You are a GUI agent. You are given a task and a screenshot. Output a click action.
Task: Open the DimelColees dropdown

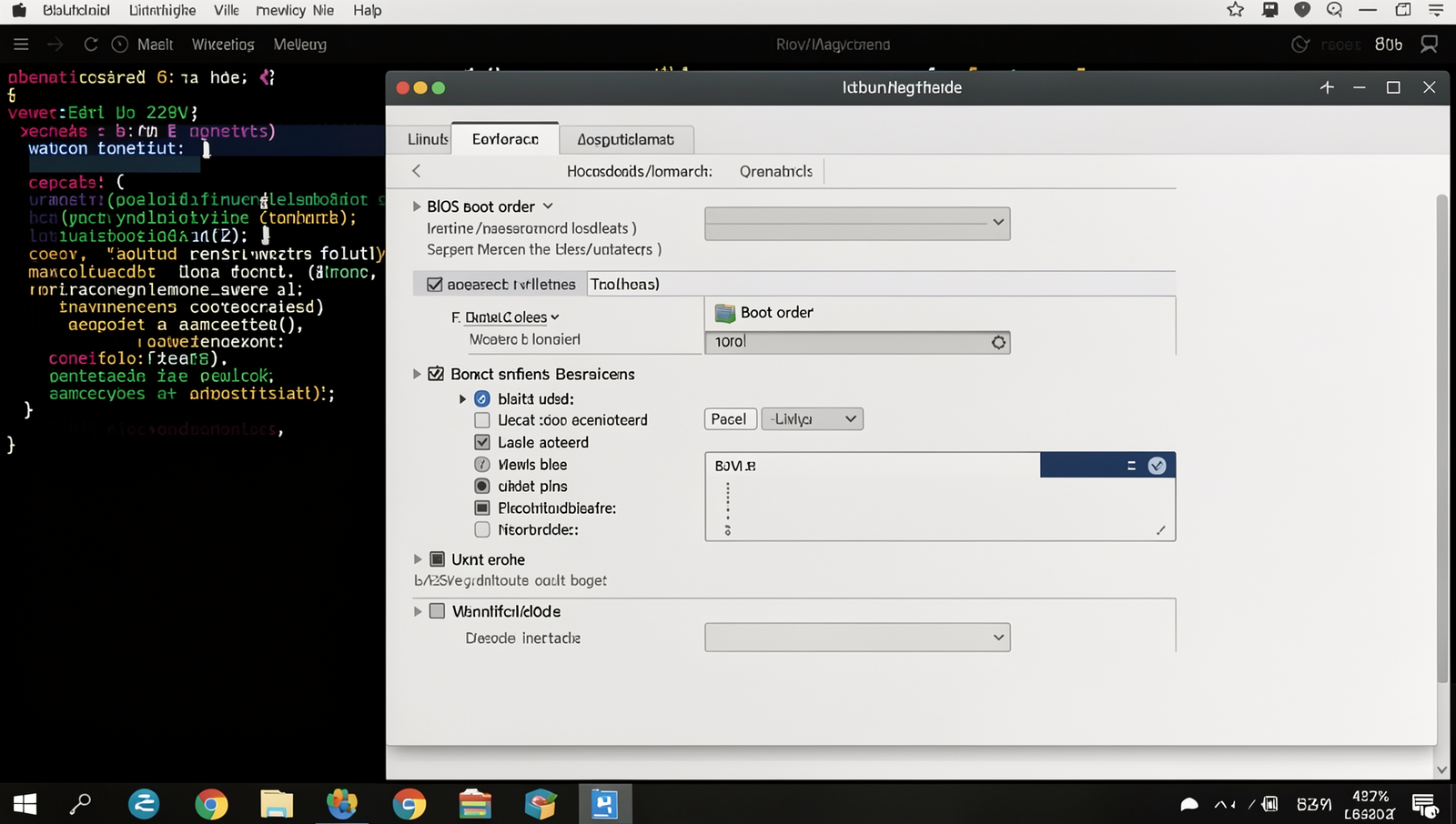(512, 317)
